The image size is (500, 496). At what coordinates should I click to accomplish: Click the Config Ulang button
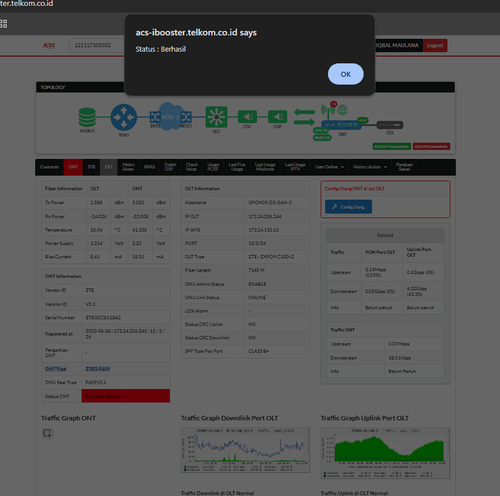pyautogui.click(x=348, y=207)
